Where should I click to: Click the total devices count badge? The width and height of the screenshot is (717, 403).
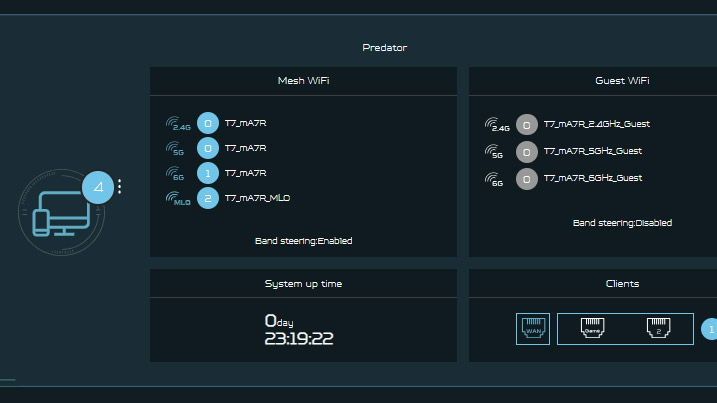click(98, 187)
